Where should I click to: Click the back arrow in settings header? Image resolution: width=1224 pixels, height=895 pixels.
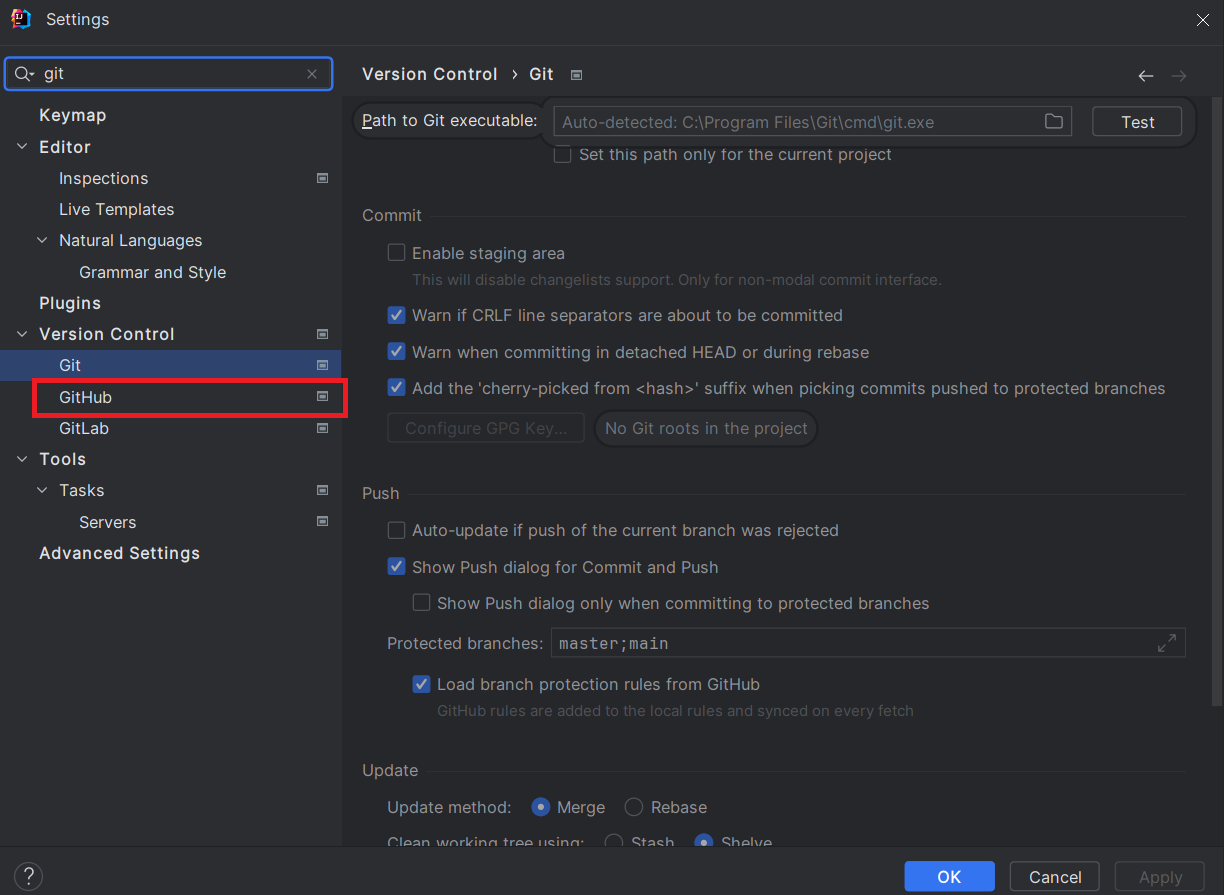[x=1146, y=76]
